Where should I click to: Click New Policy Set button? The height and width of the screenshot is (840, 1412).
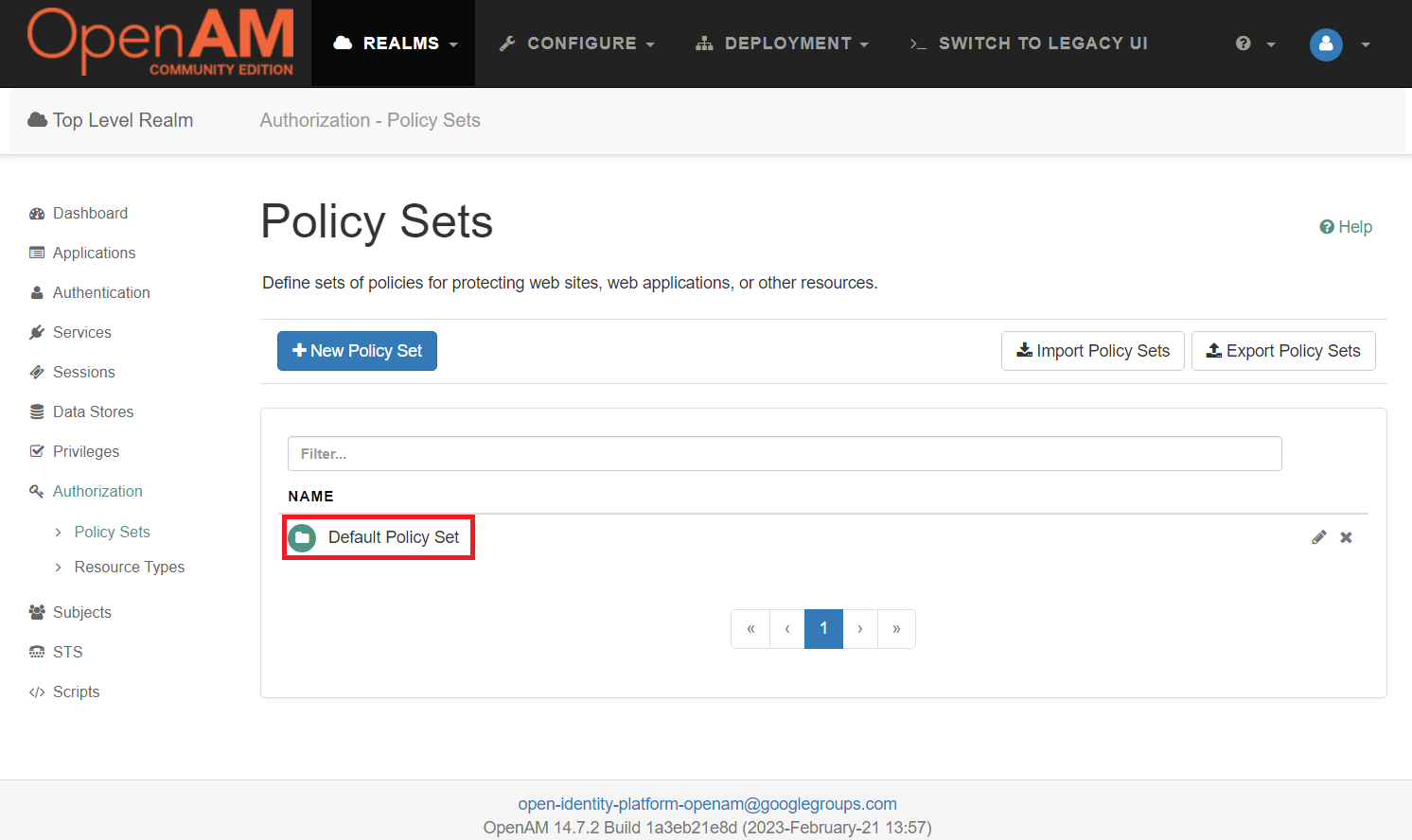pos(357,351)
